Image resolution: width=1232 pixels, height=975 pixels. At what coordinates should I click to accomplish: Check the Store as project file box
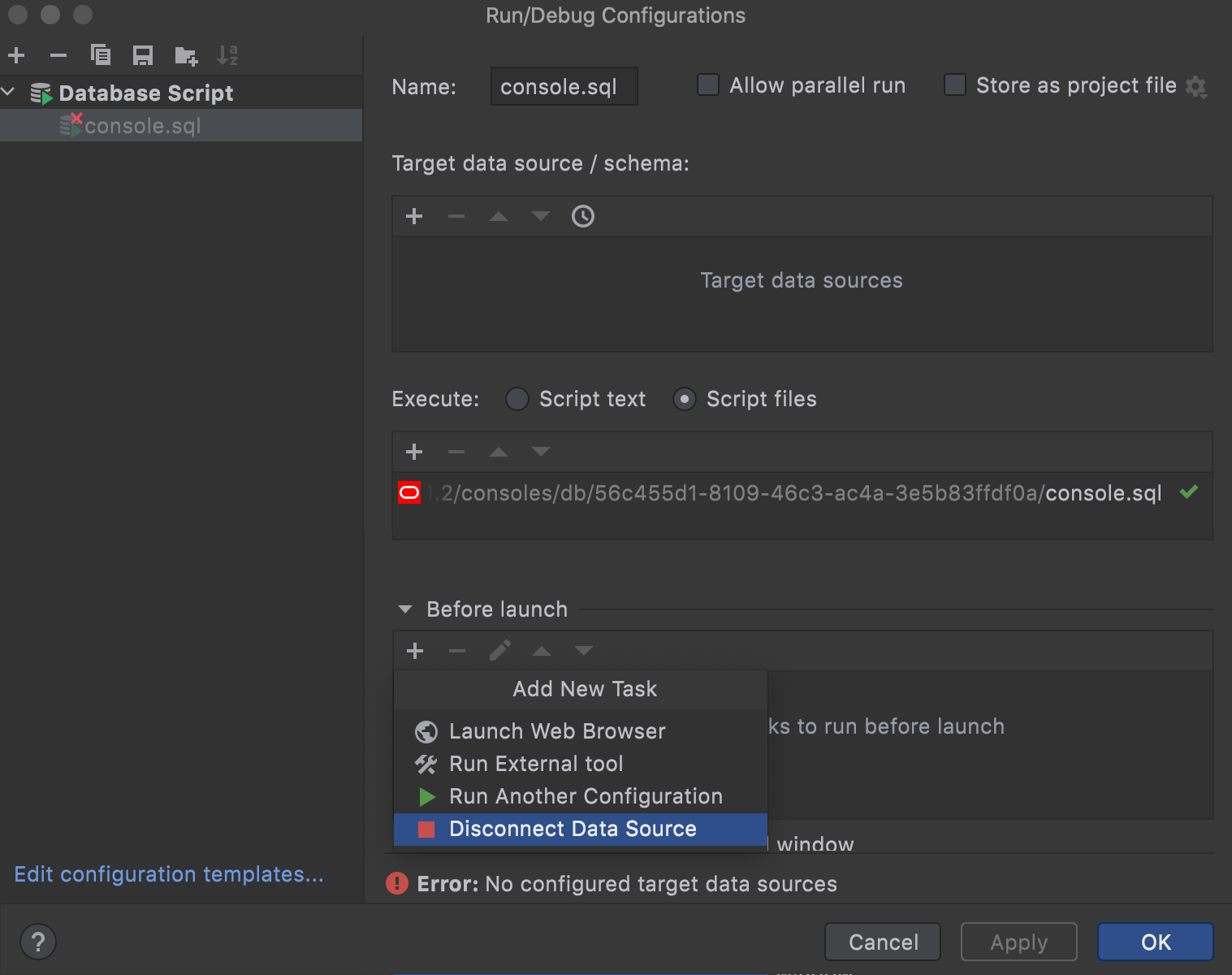pyautogui.click(x=955, y=85)
